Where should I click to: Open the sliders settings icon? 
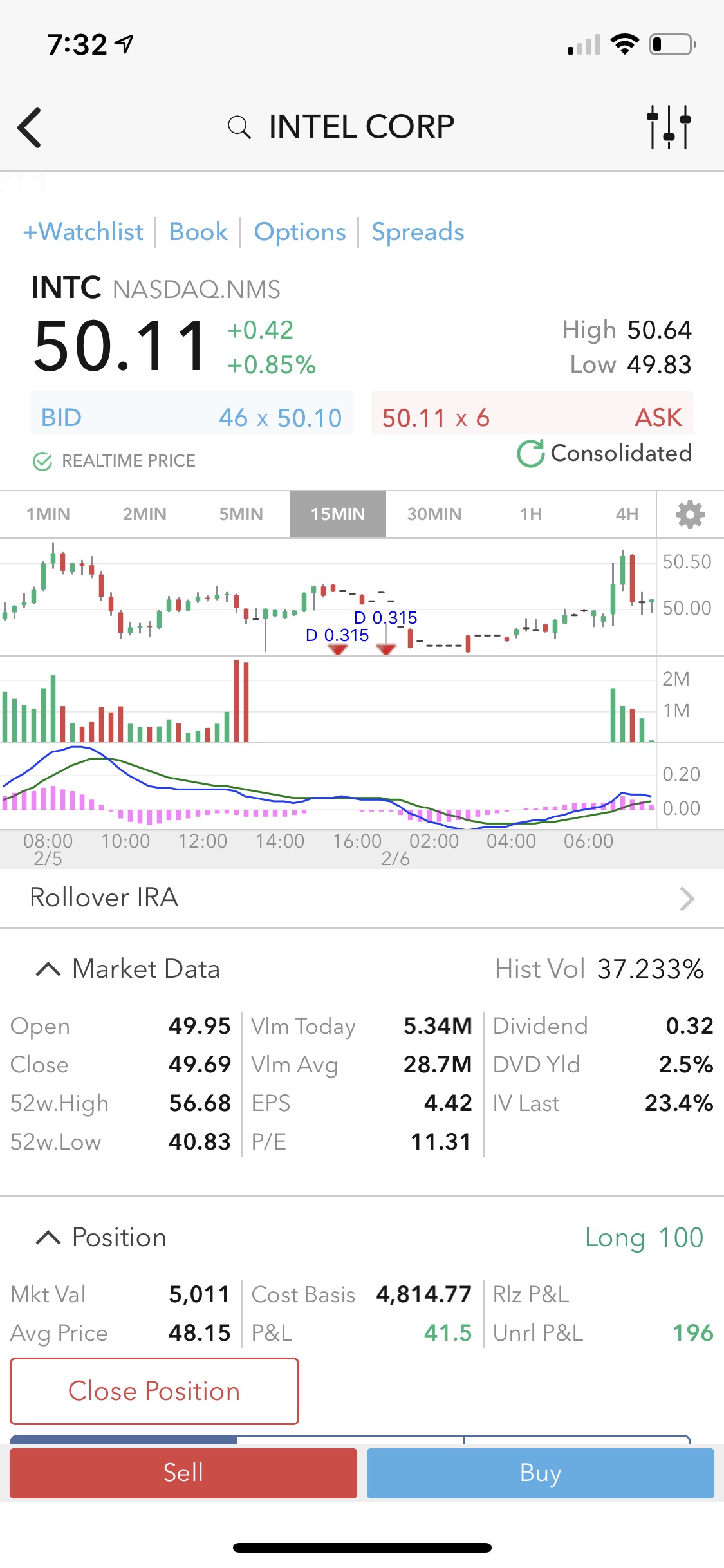click(x=669, y=127)
